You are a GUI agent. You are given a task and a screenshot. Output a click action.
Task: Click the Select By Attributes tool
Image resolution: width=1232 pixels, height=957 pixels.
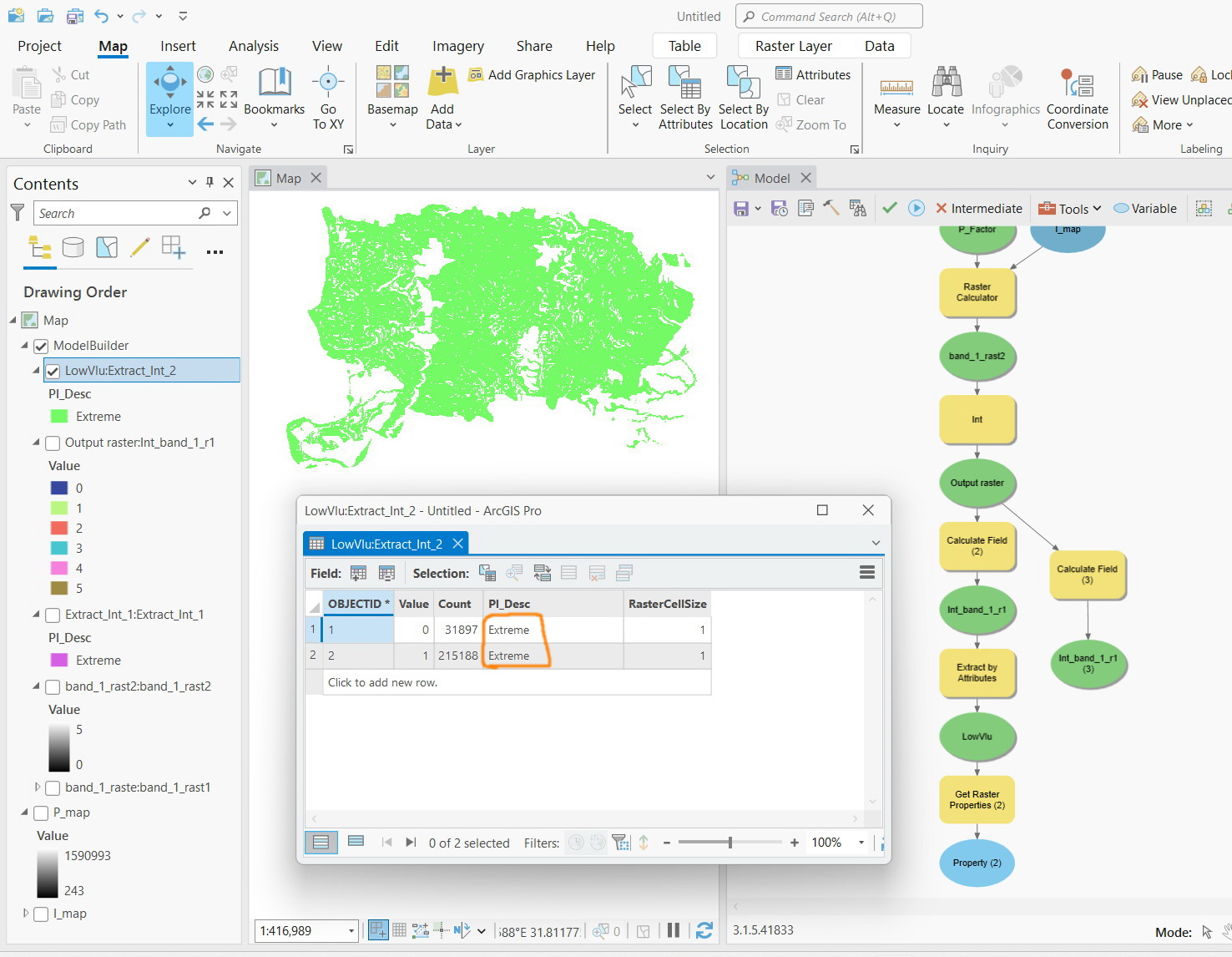click(x=685, y=98)
